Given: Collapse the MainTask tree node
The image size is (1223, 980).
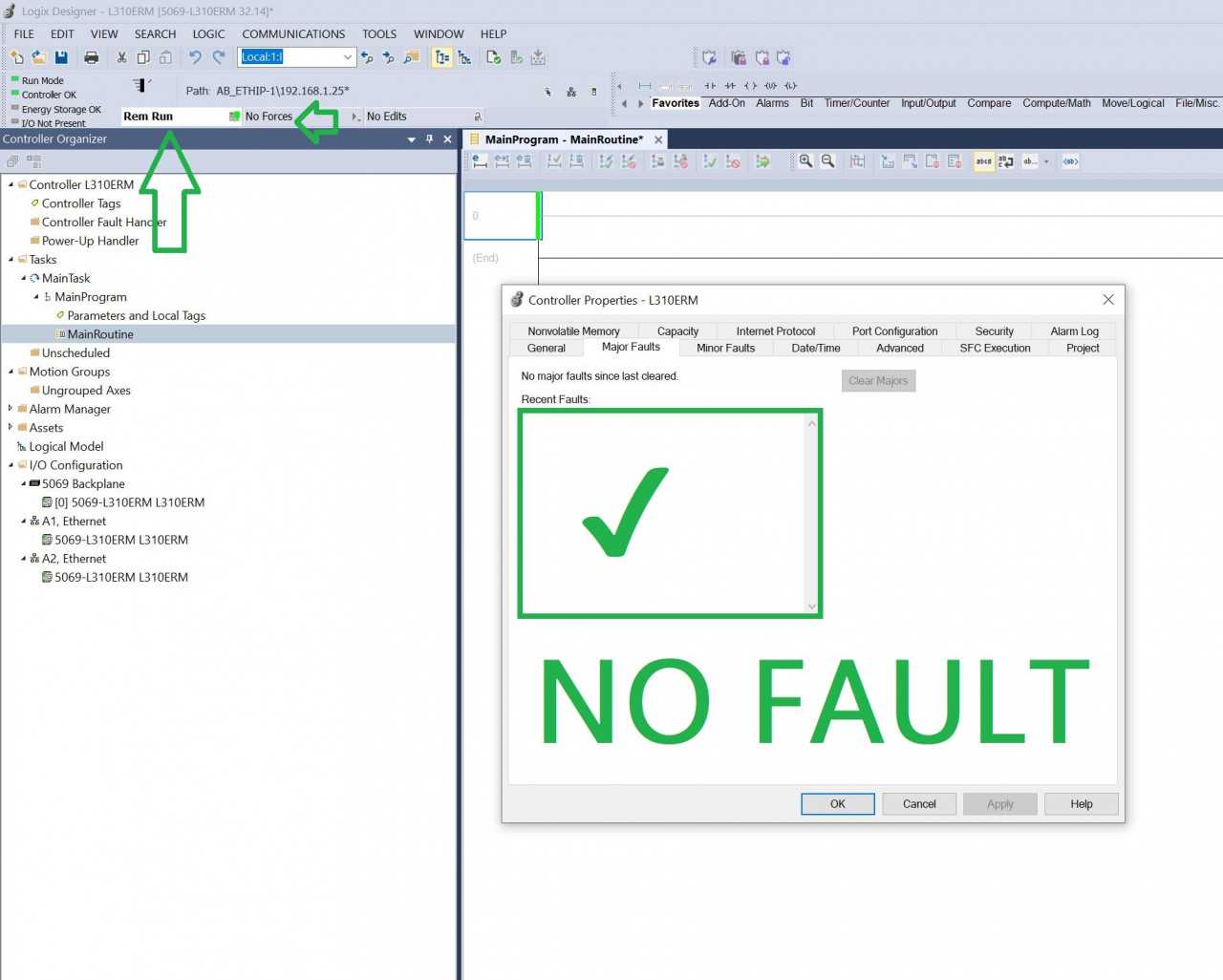Looking at the screenshot, I should click(24, 278).
